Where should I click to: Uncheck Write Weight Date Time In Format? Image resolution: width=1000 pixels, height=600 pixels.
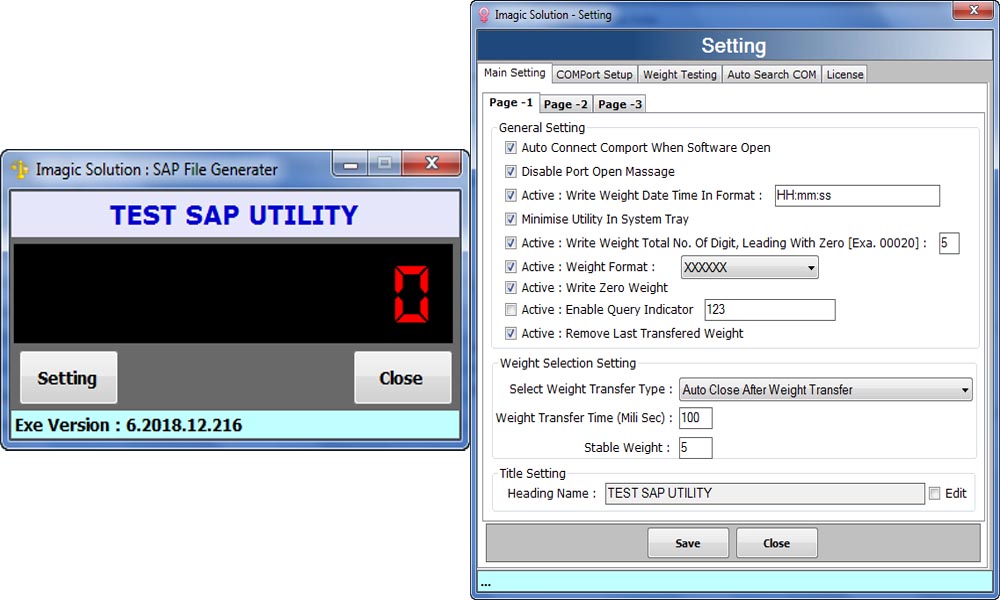(511, 196)
